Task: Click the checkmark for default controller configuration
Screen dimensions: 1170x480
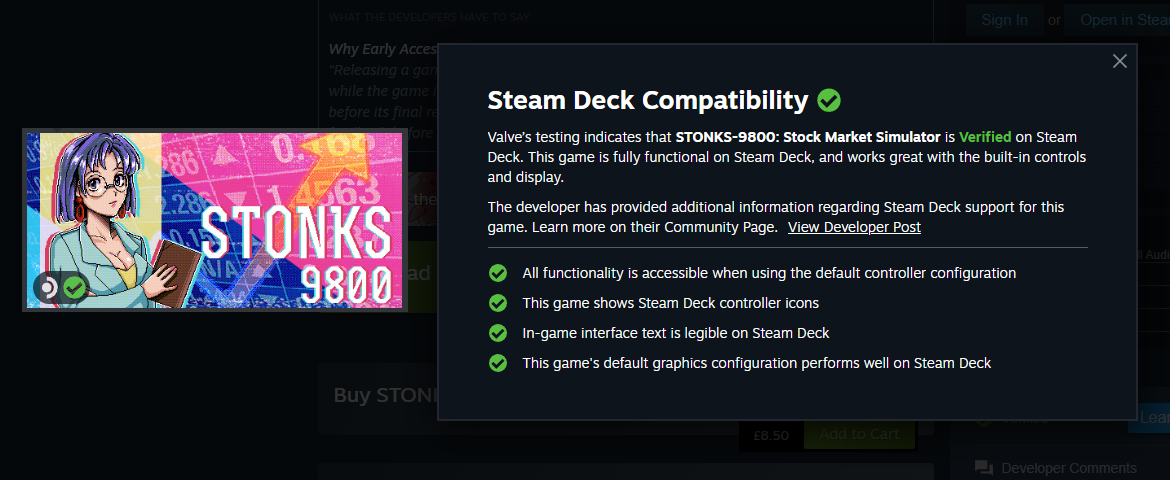Action: (x=498, y=273)
